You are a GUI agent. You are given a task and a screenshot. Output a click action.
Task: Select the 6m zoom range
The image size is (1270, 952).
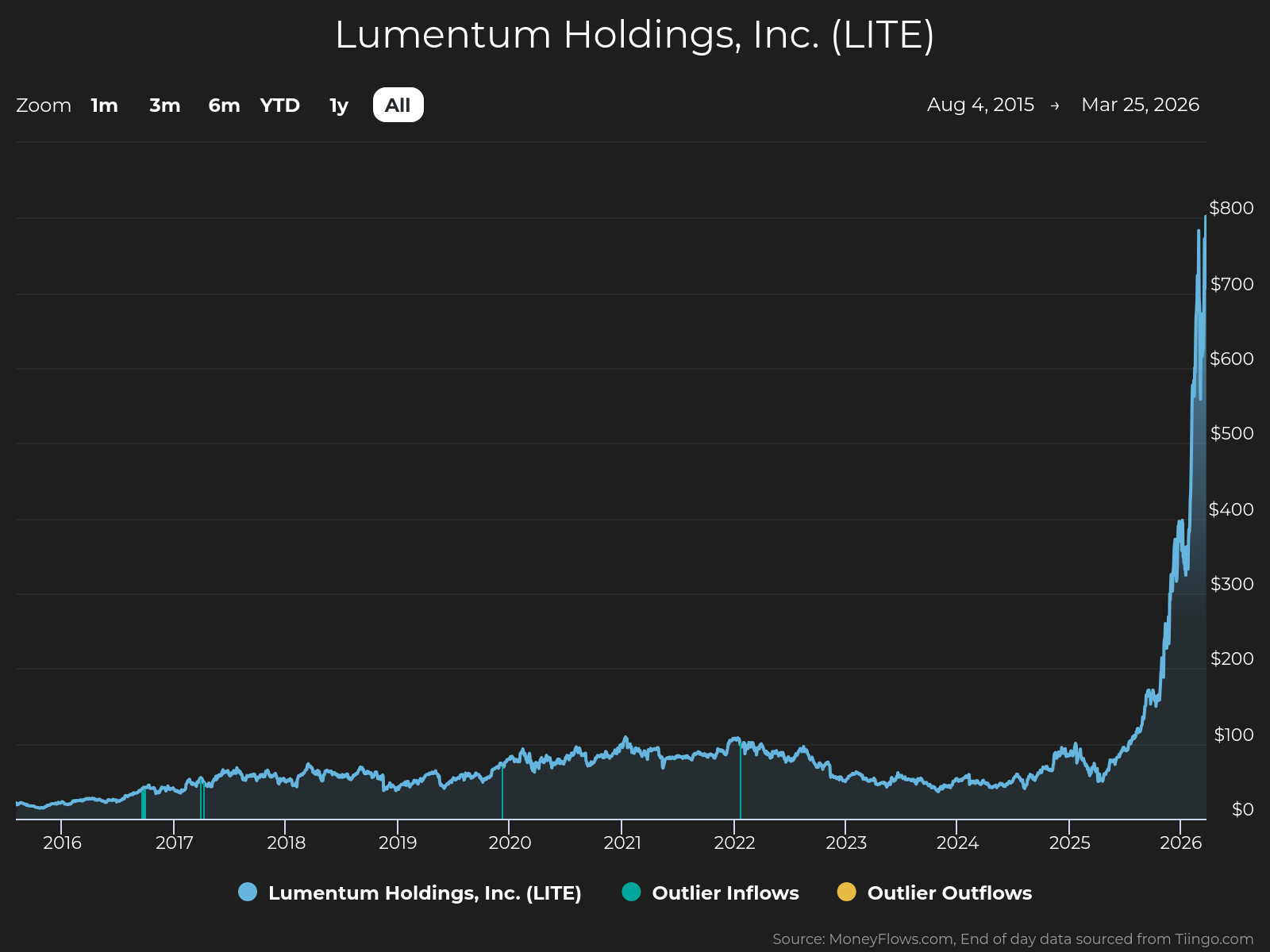click(224, 105)
